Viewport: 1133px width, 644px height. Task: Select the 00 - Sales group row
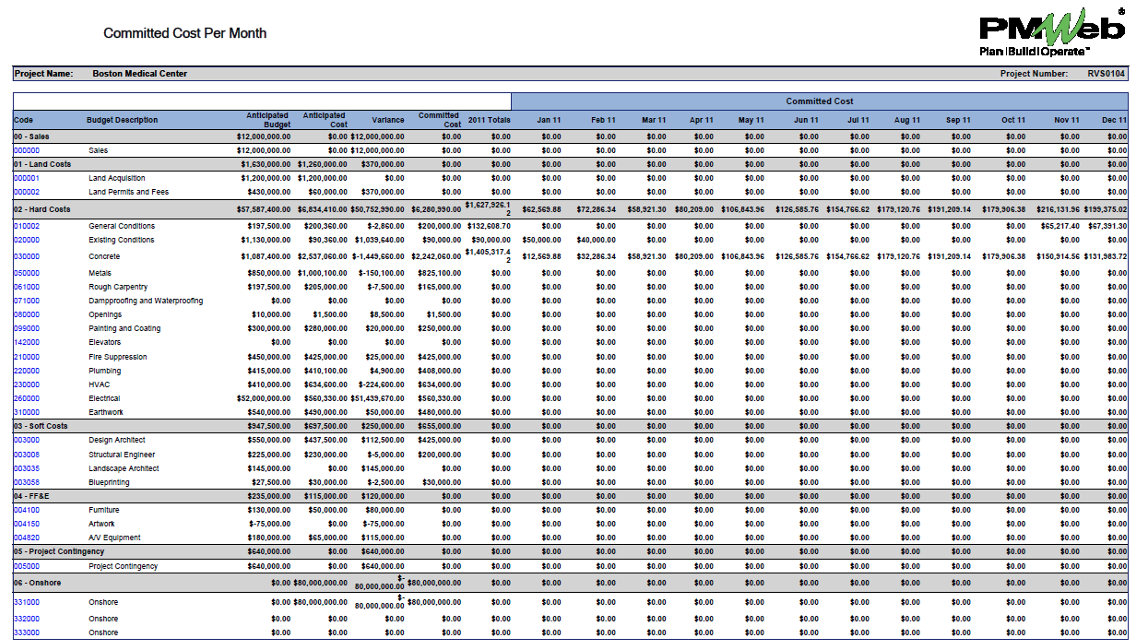[x=570, y=137]
